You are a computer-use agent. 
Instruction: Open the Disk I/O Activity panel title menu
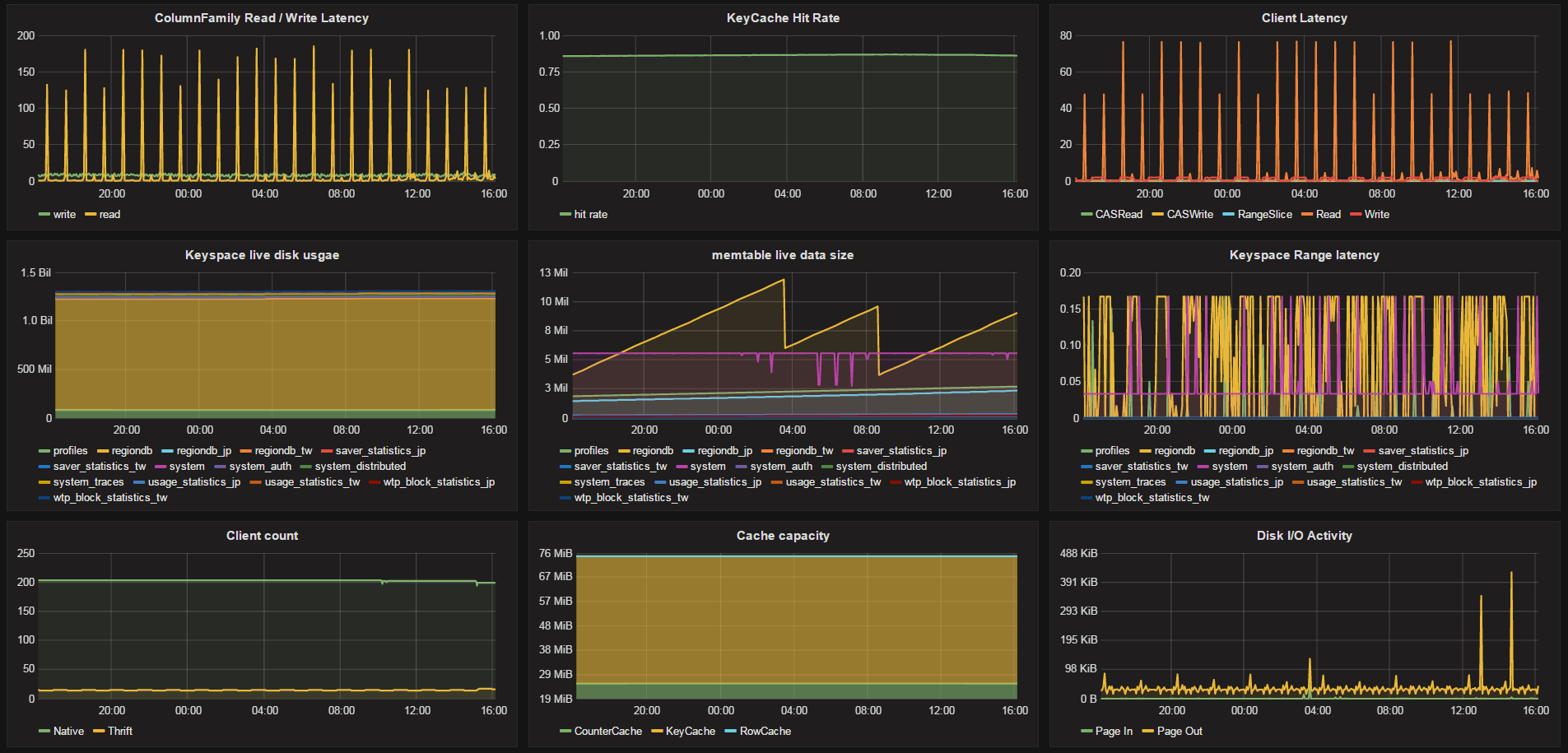click(x=1305, y=536)
